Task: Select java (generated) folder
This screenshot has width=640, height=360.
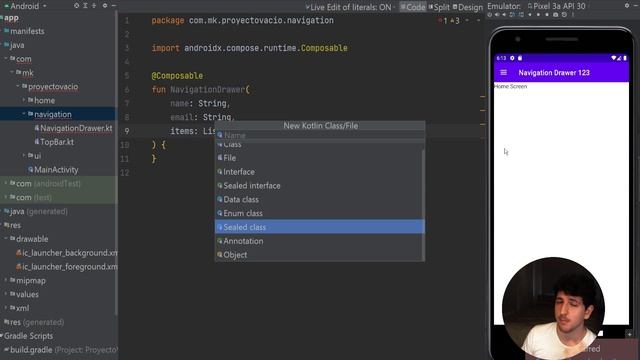Action: (x=36, y=211)
